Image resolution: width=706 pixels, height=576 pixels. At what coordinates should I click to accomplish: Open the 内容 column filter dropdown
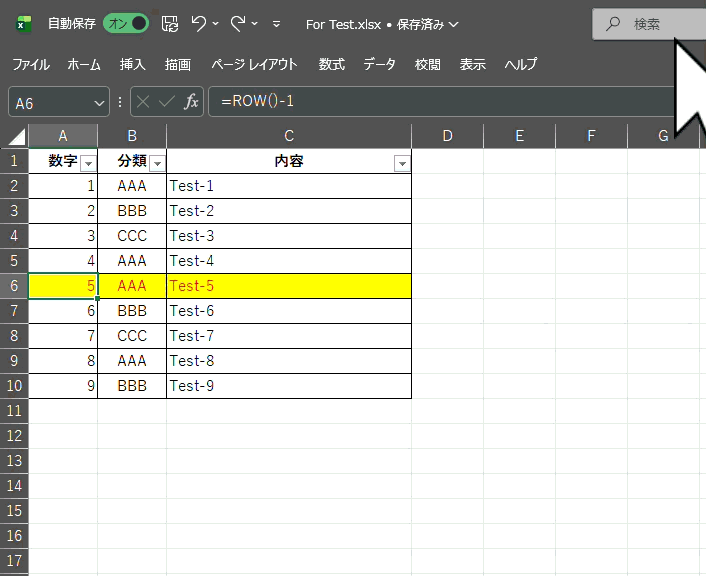402,163
